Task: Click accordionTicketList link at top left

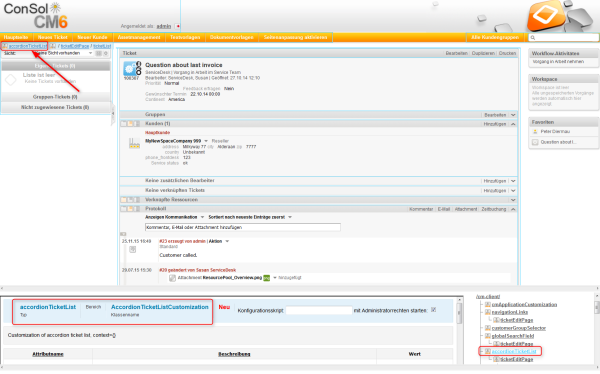Action: click(28, 46)
